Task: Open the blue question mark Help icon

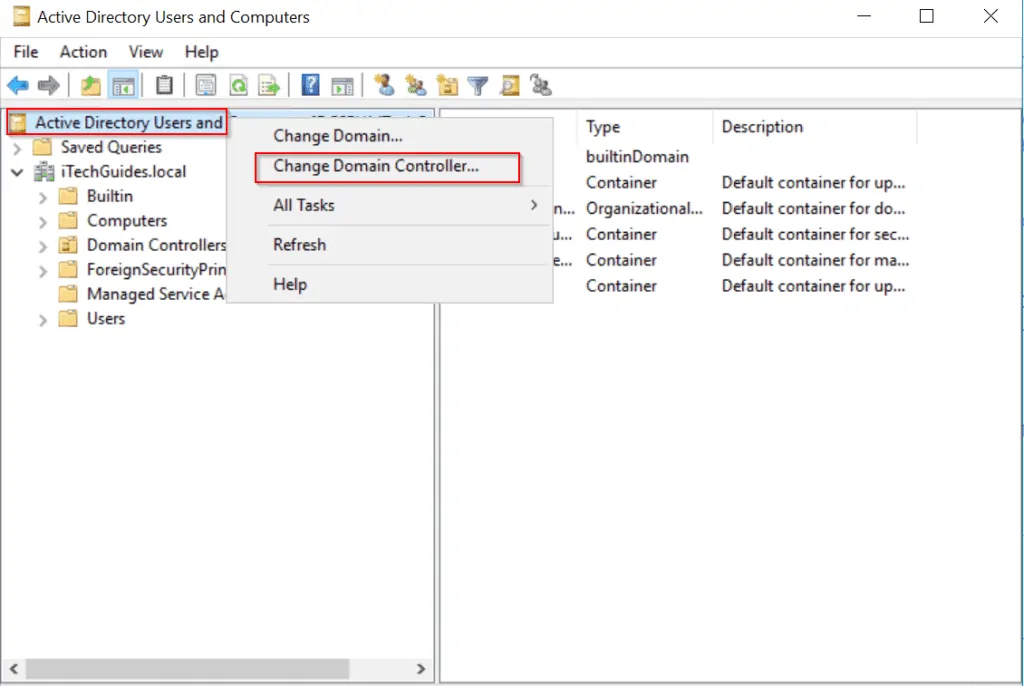Action: [x=310, y=85]
